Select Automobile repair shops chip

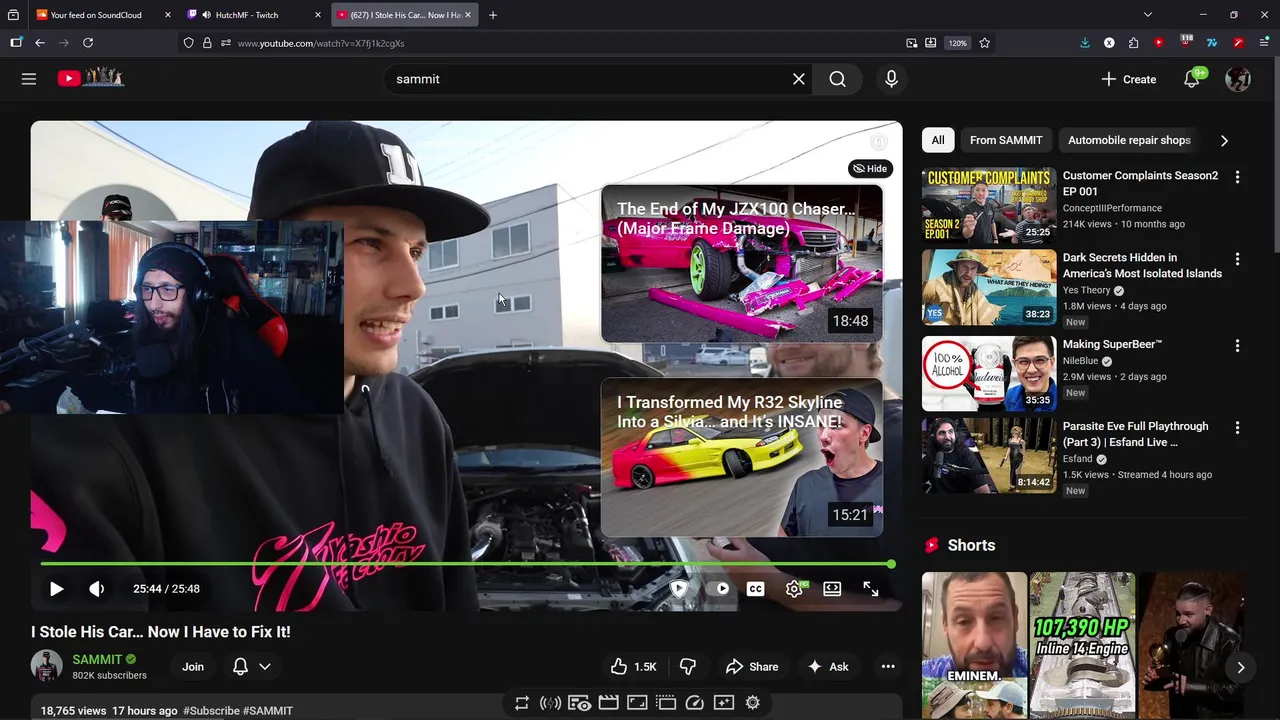click(1129, 140)
